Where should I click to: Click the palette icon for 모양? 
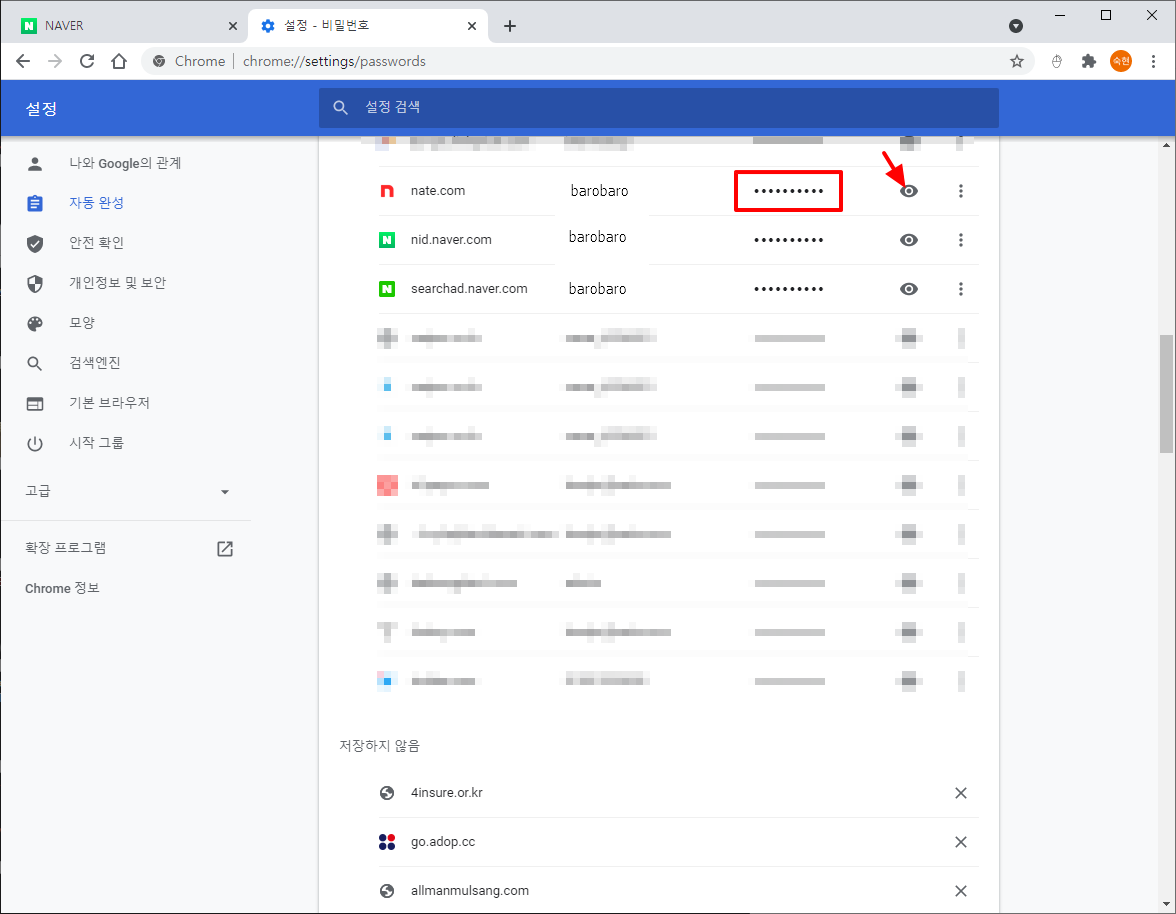[x=34, y=324]
